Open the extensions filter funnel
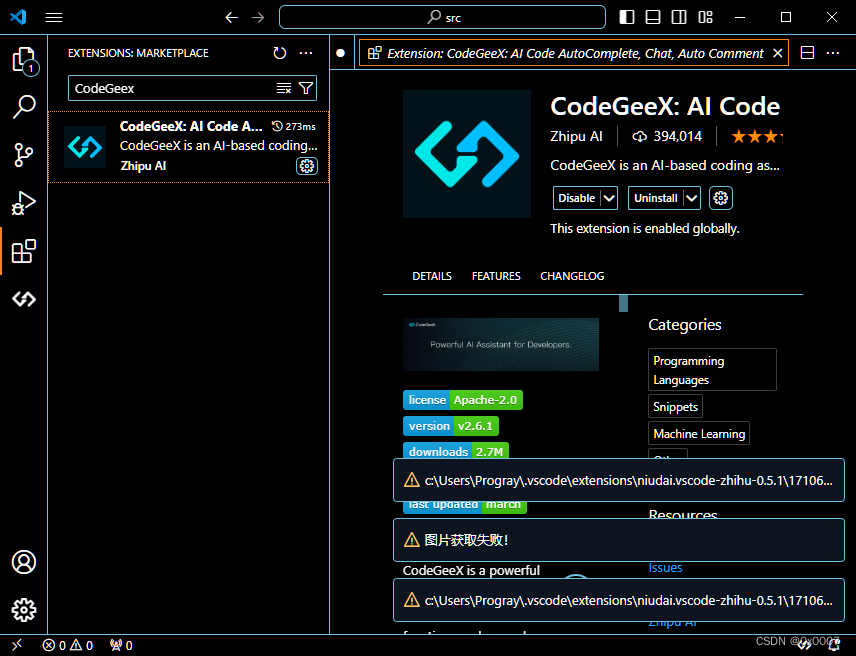The width and height of the screenshot is (856, 656). [x=306, y=88]
